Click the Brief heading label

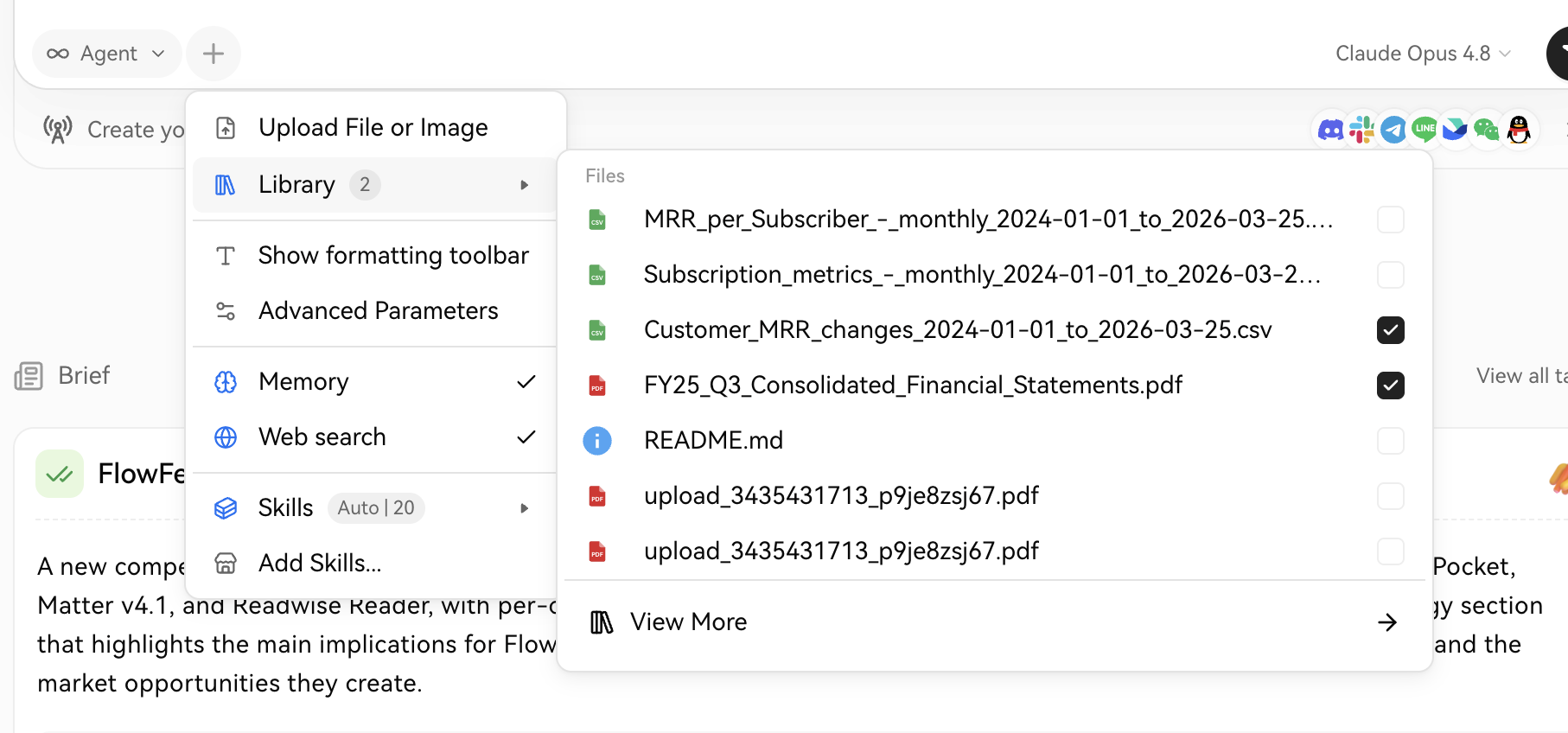click(x=84, y=376)
